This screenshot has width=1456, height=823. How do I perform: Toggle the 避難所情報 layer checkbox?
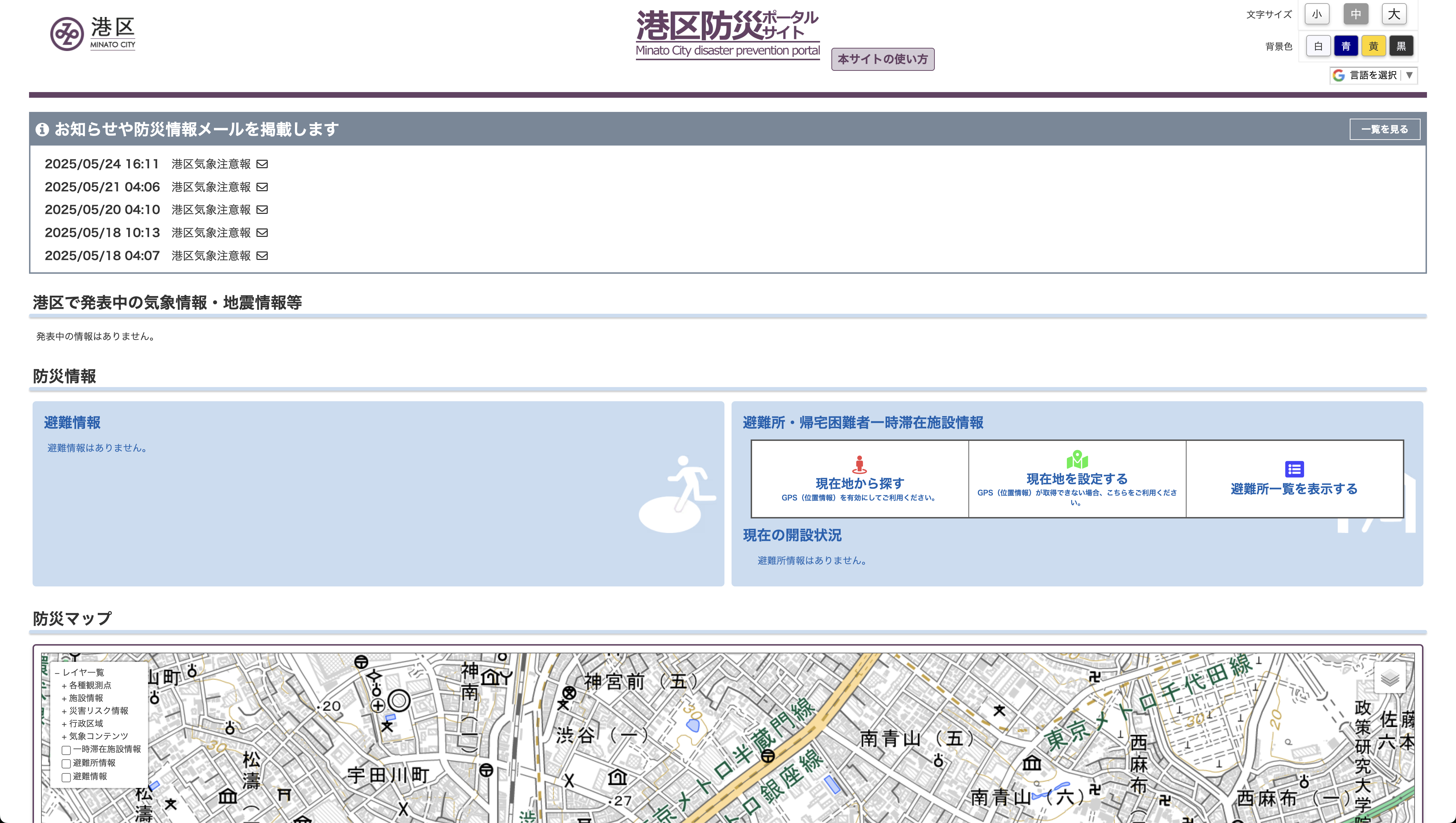(66, 764)
